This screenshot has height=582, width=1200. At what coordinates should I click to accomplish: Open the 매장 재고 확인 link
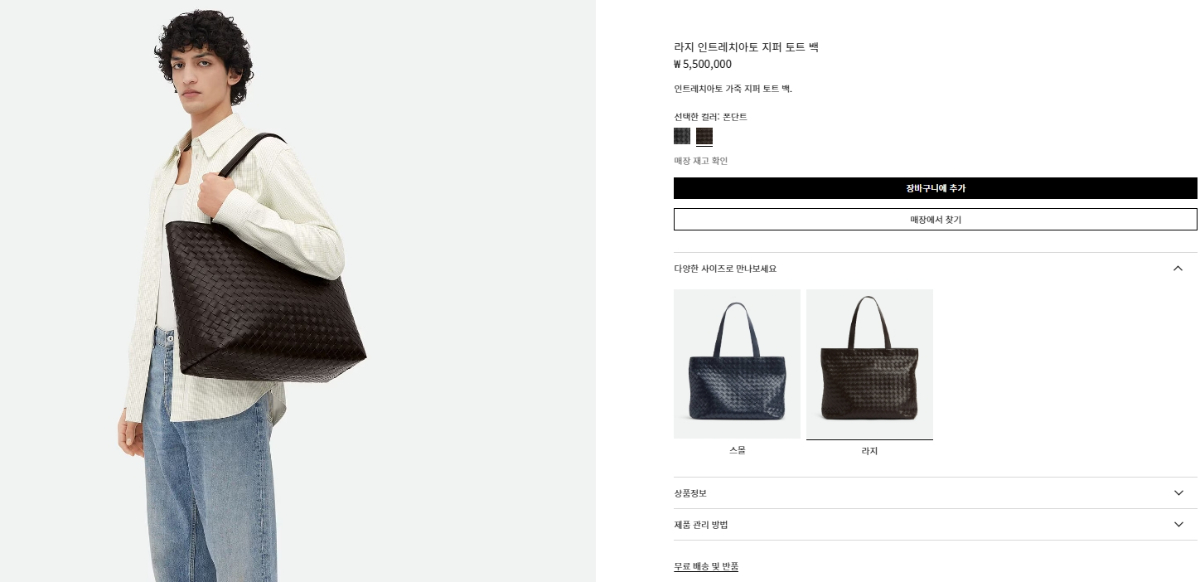pos(701,161)
